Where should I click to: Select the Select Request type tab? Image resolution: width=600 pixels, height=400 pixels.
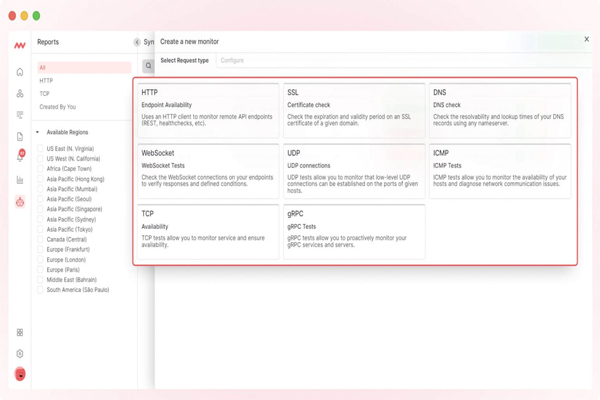pos(185,61)
